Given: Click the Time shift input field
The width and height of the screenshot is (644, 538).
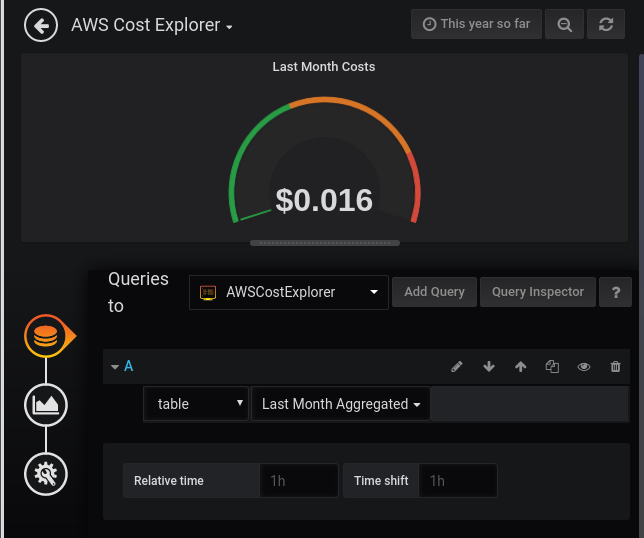Looking at the screenshot, I should (x=458, y=481).
